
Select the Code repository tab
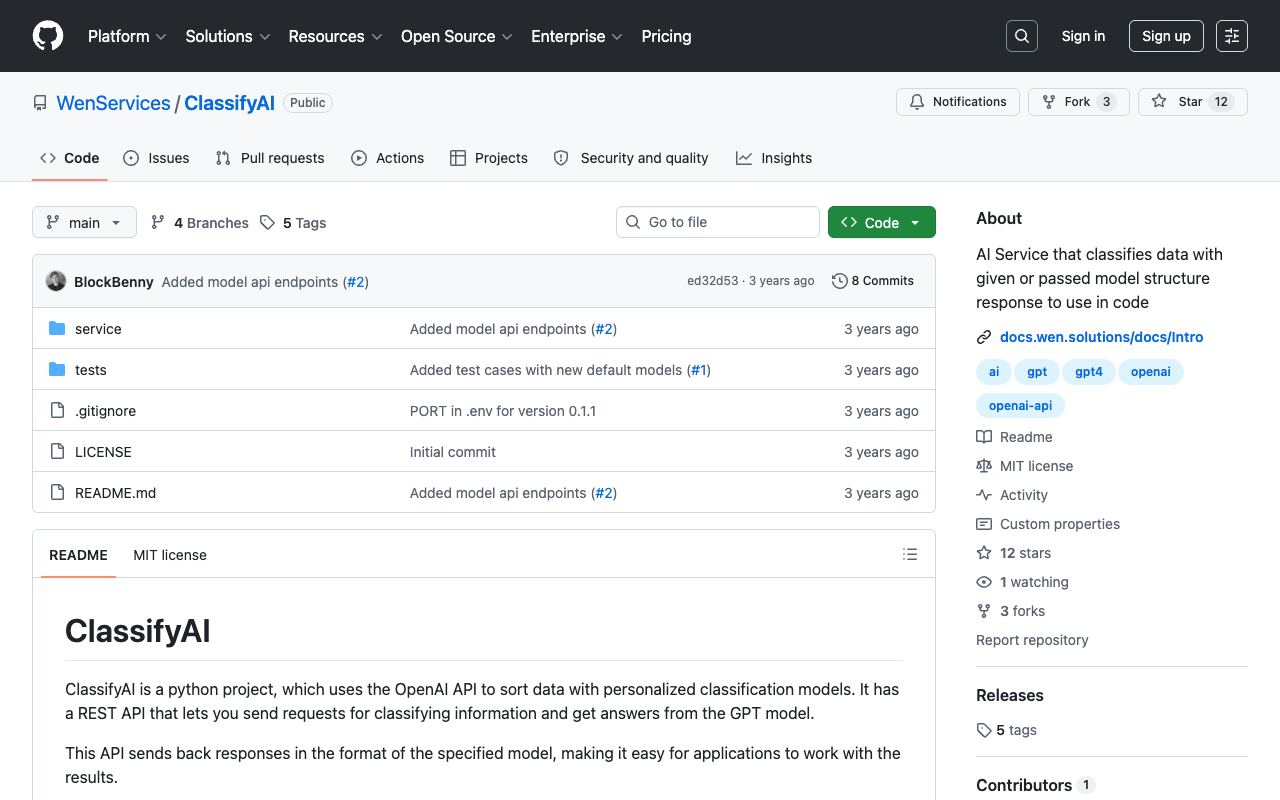pyautogui.click(x=70, y=158)
